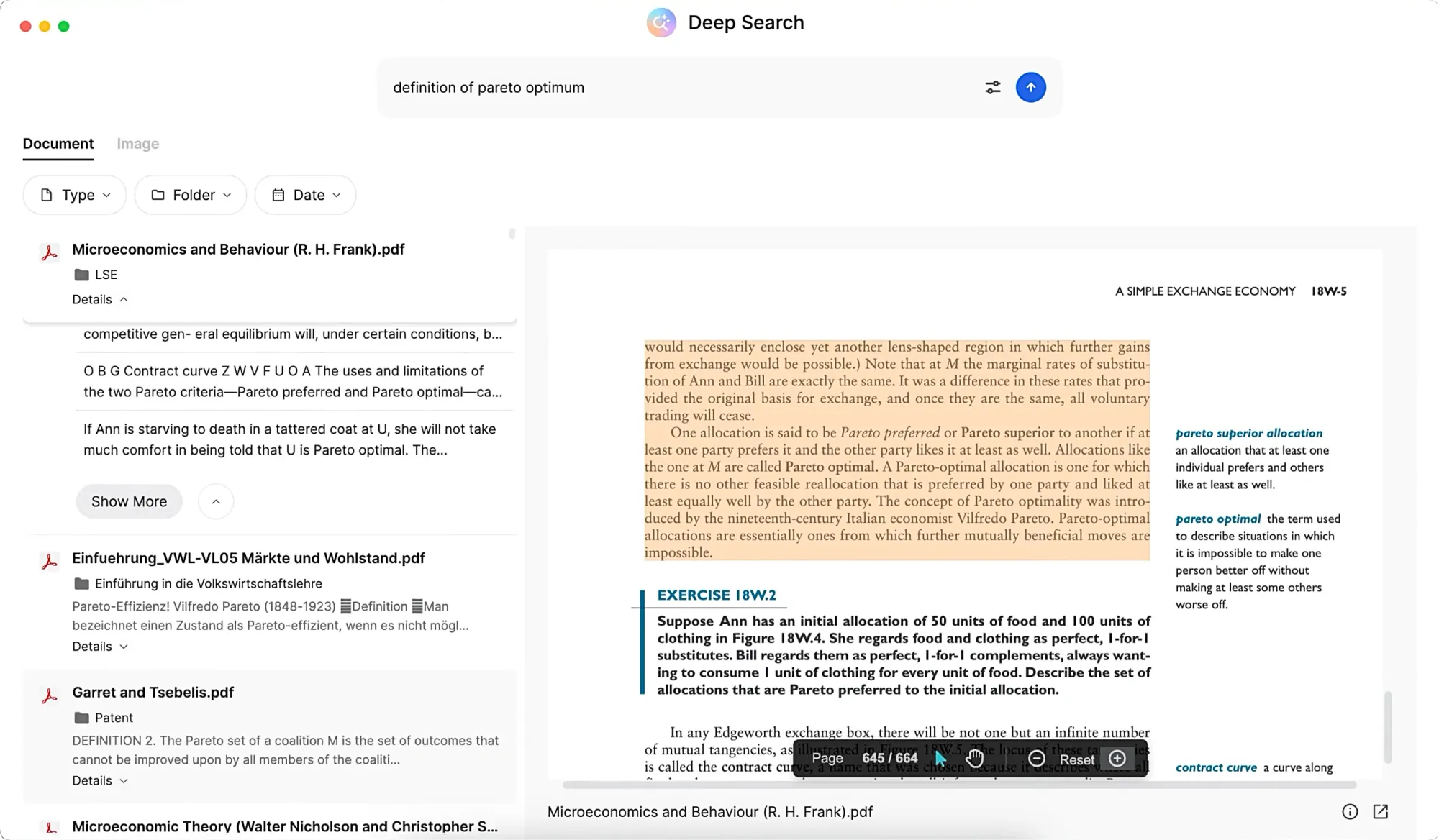Zoom out with the minus icon

click(x=1036, y=759)
